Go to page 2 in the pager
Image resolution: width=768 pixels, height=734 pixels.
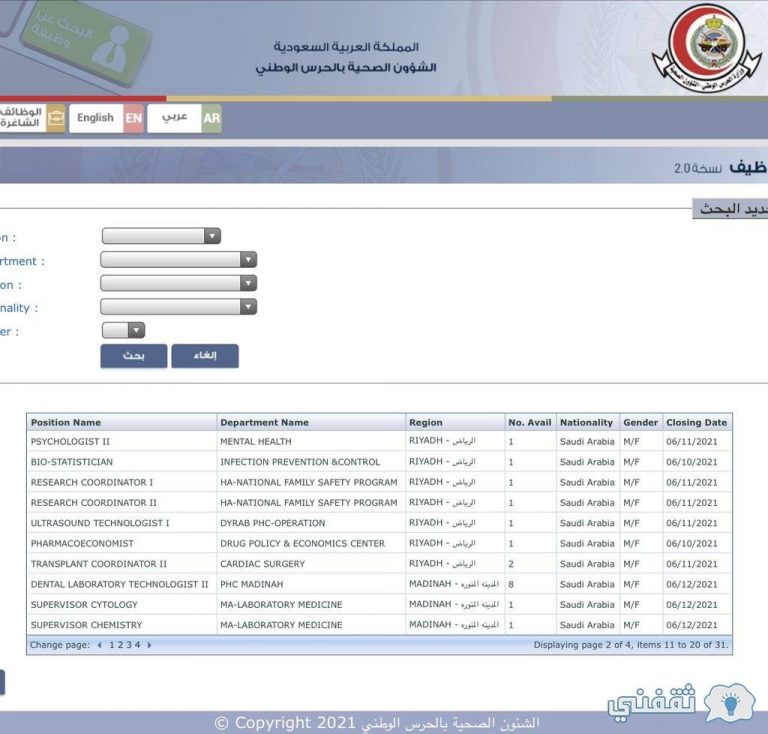(120, 645)
